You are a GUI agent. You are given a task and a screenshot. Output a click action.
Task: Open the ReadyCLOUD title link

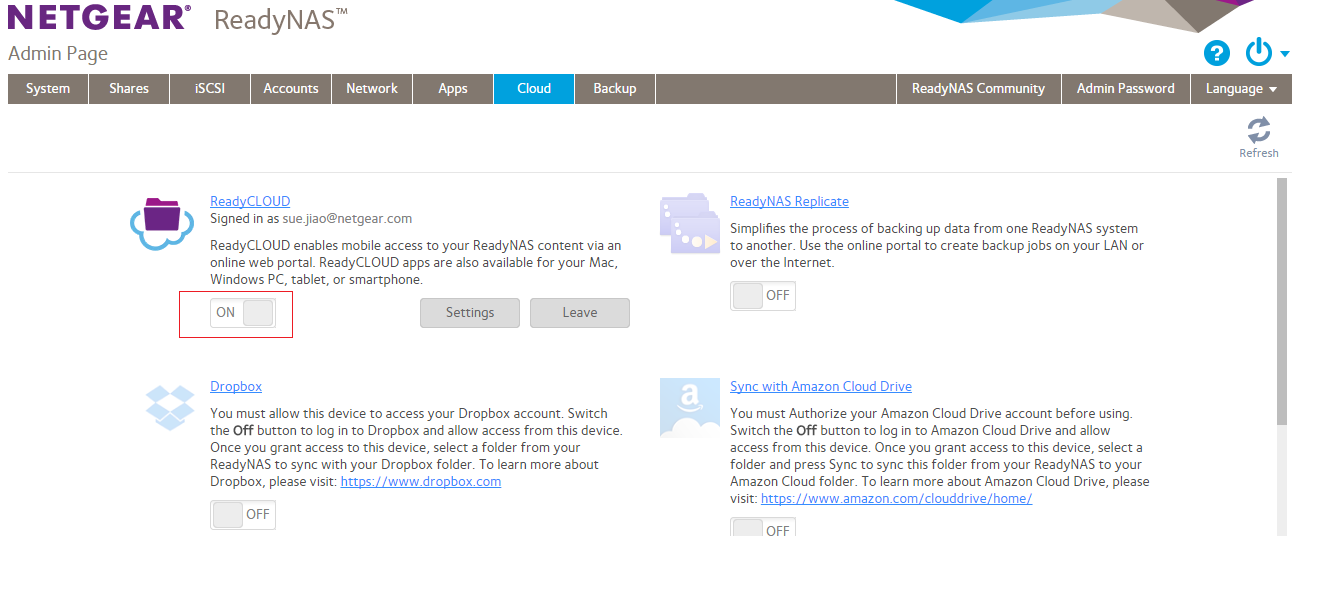pyautogui.click(x=250, y=201)
